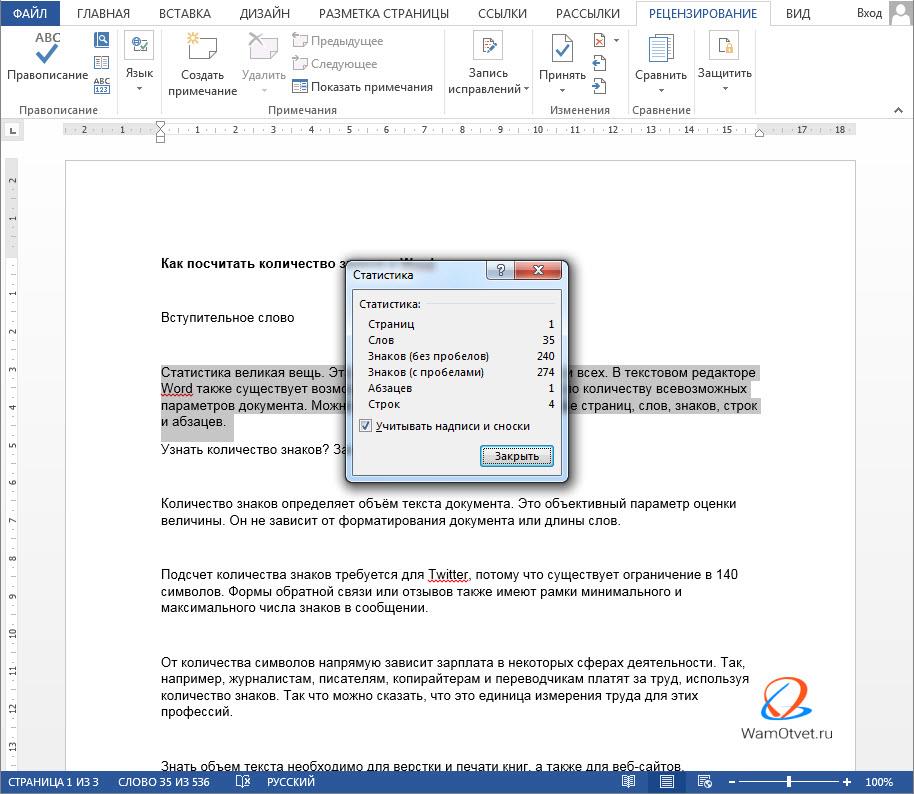The image size is (914, 794).
Task: Expand the Принять dropdown arrow
Action: point(562,91)
